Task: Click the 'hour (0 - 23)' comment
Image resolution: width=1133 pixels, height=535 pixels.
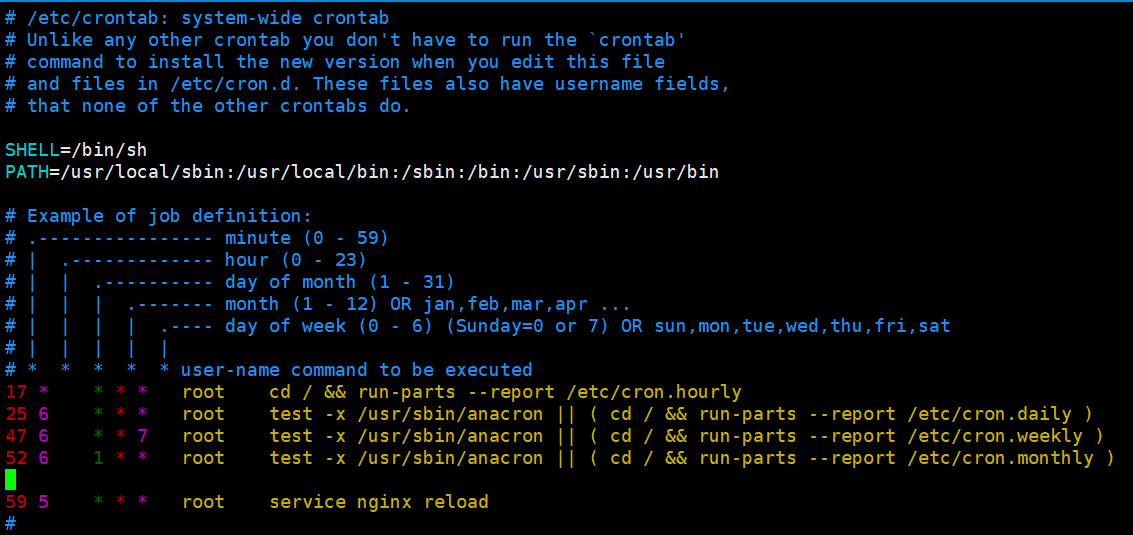Action: point(296,260)
